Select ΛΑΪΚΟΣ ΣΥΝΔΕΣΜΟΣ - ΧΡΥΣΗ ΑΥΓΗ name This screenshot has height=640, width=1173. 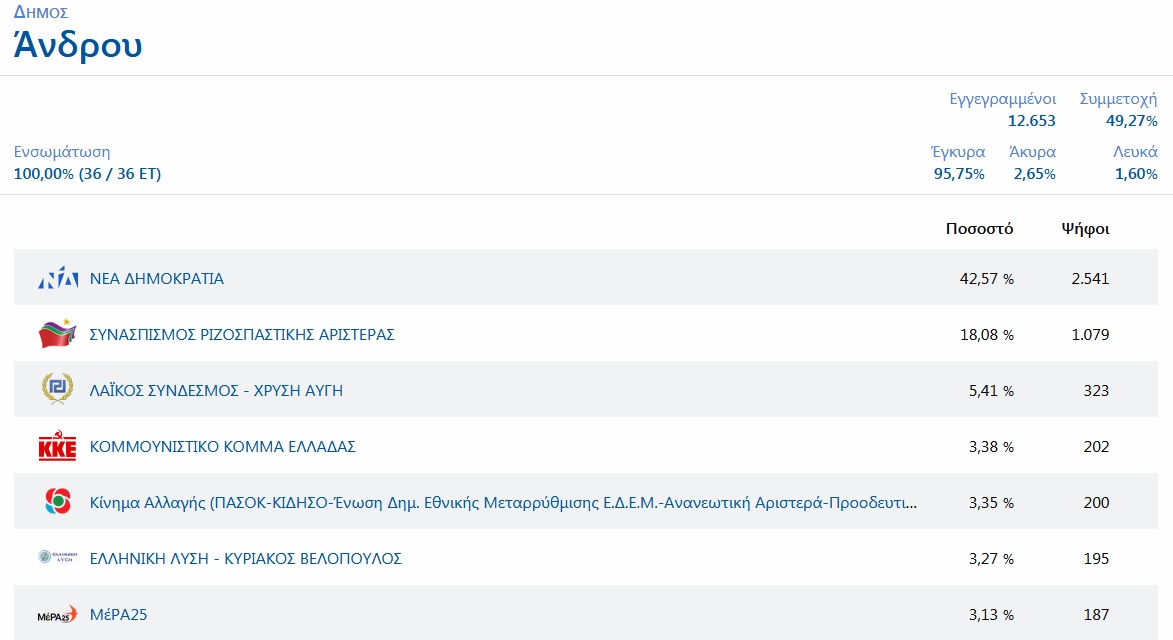point(216,391)
